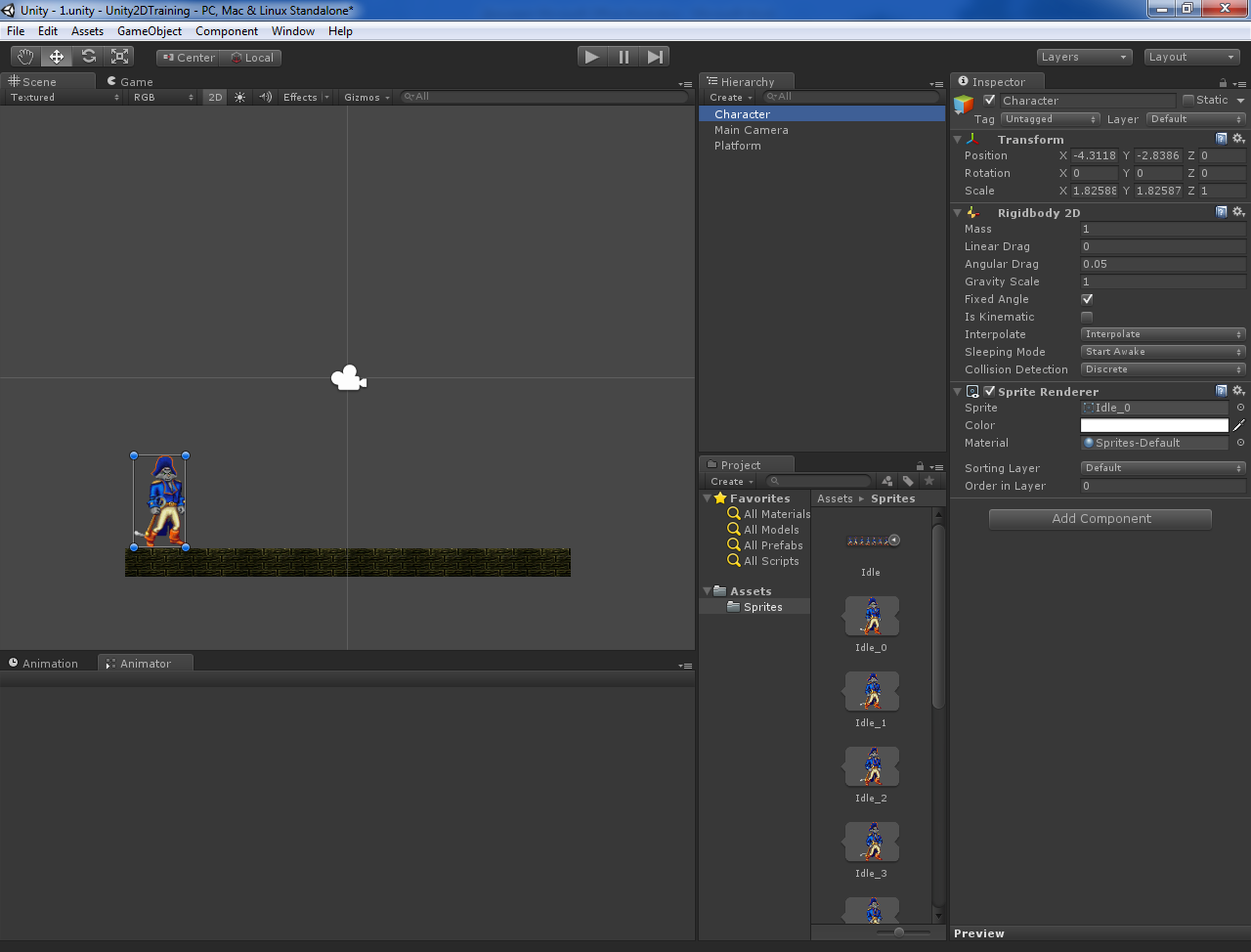Collapse the Transform component foldout
Viewport: 1251px width, 952px height.
point(958,140)
